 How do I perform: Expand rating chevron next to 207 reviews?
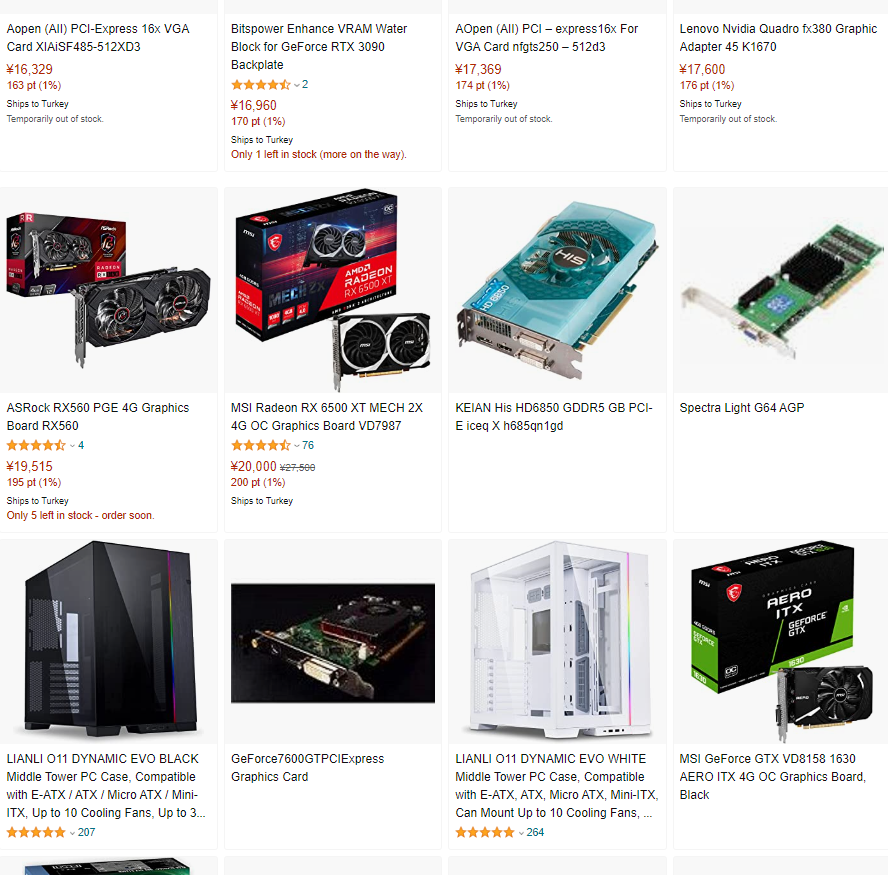coord(72,833)
